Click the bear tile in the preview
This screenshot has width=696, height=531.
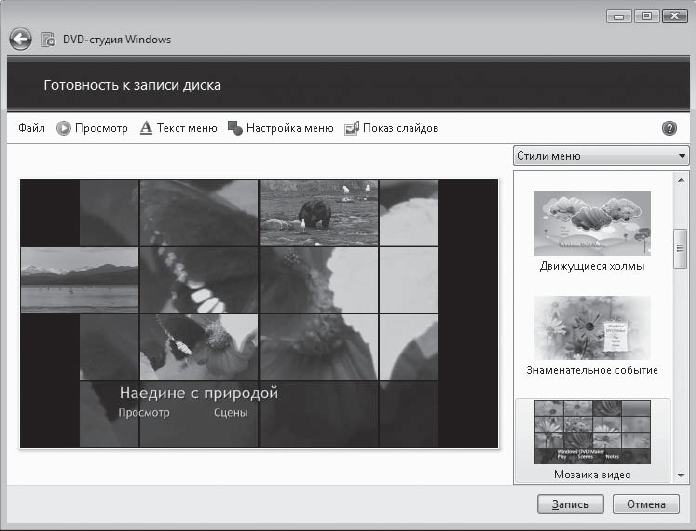point(319,213)
